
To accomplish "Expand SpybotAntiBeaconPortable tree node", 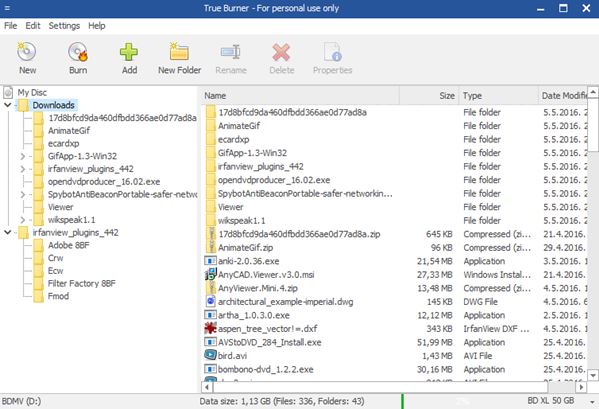I will (x=23, y=194).
